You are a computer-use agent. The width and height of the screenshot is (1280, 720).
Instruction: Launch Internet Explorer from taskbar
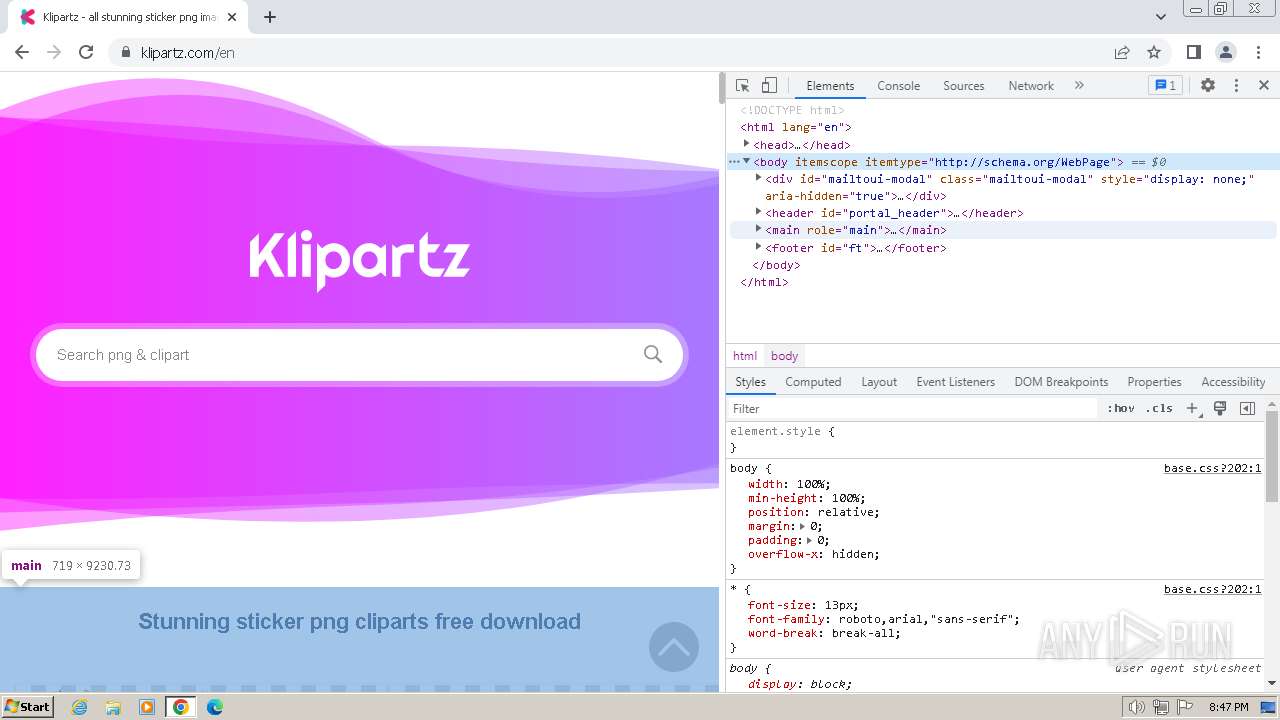click(x=80, y=707)
